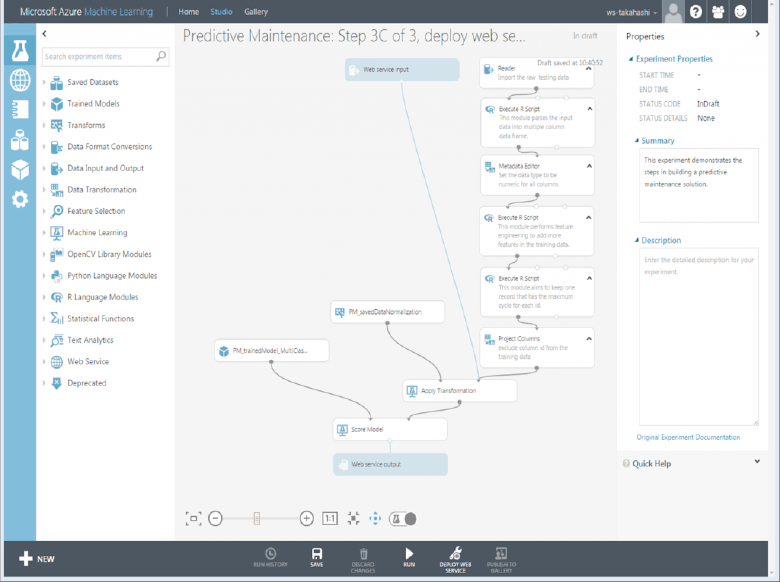This screenshot has height=582, width=780.
Task: Select the Score Model module
Action: tap(390, 429)
